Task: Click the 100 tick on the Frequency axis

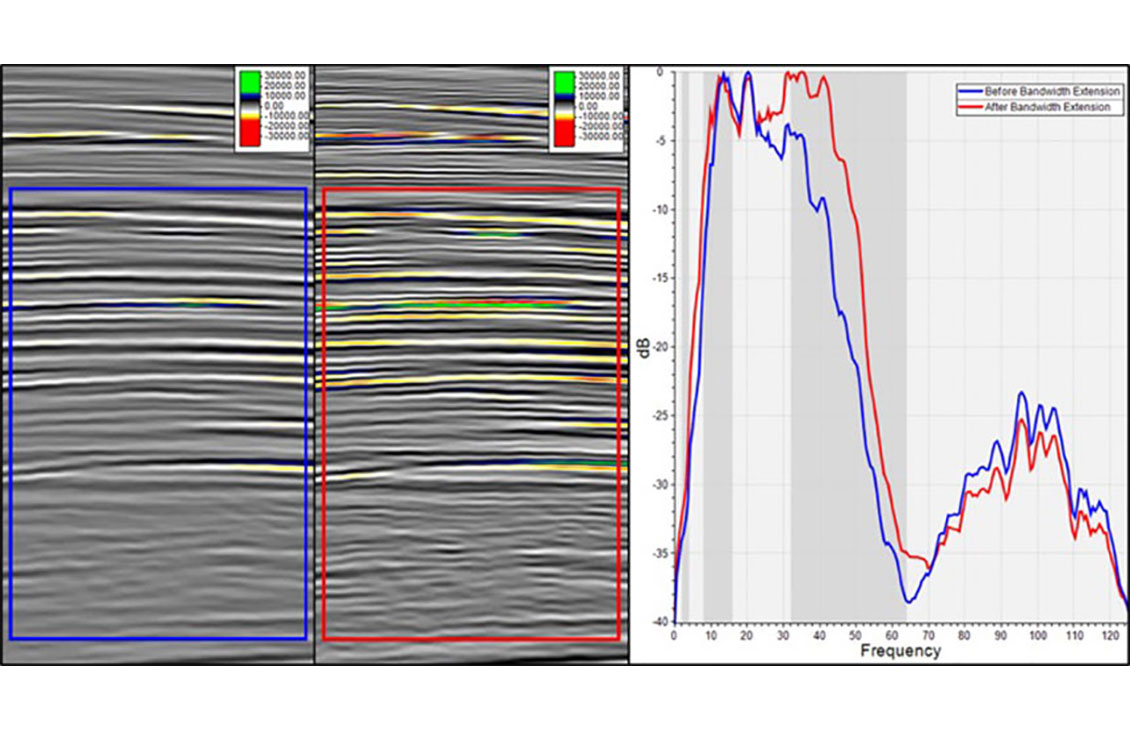Action: 1038,635
